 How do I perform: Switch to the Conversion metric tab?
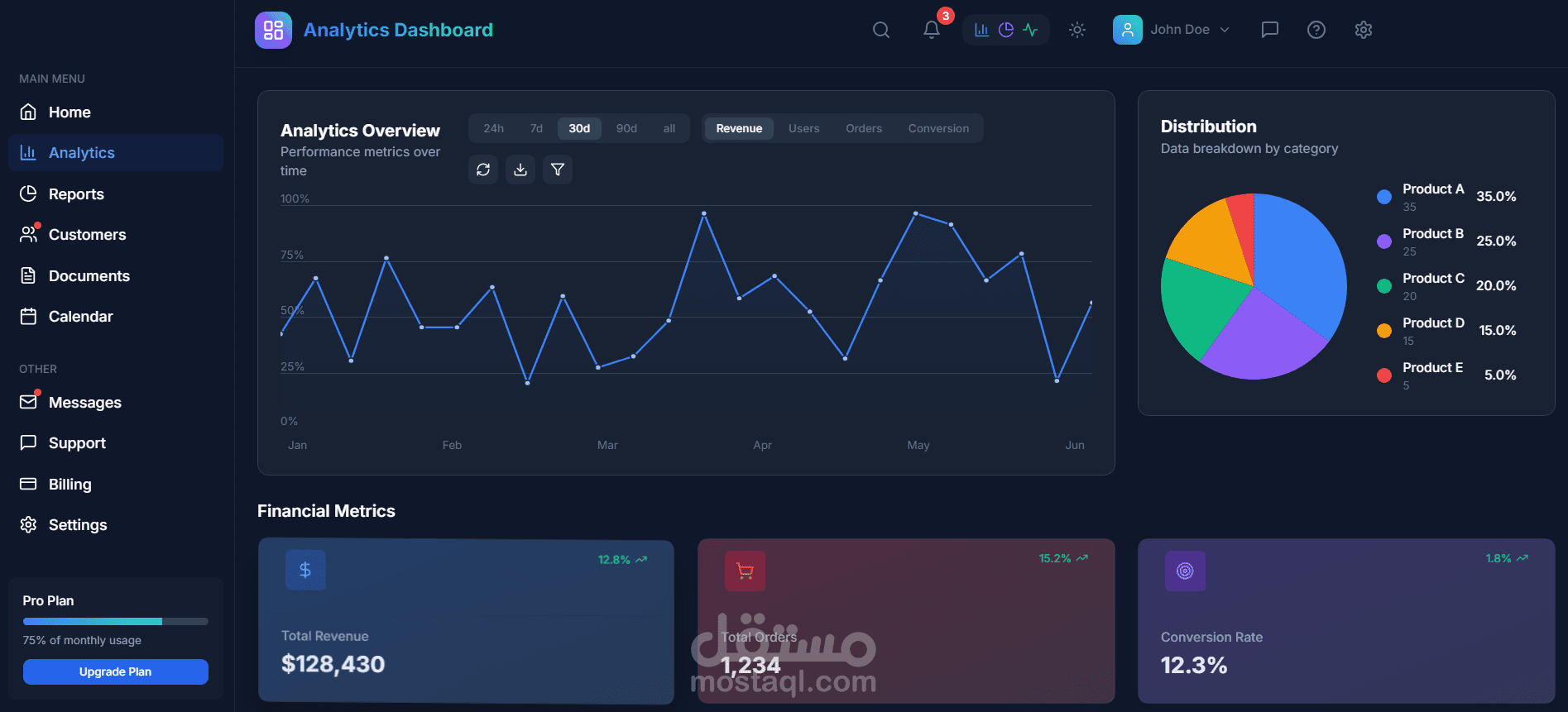pos(938,128)
